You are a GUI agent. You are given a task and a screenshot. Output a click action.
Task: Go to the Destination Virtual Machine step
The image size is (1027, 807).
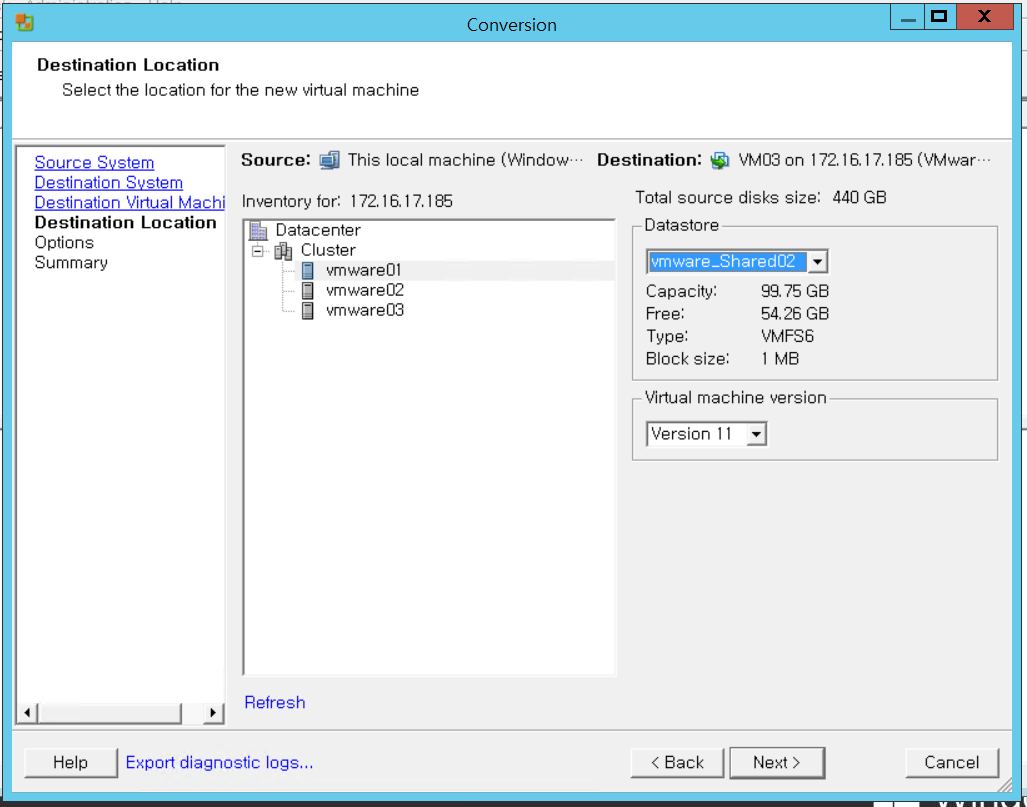click(x=130, y=202)
